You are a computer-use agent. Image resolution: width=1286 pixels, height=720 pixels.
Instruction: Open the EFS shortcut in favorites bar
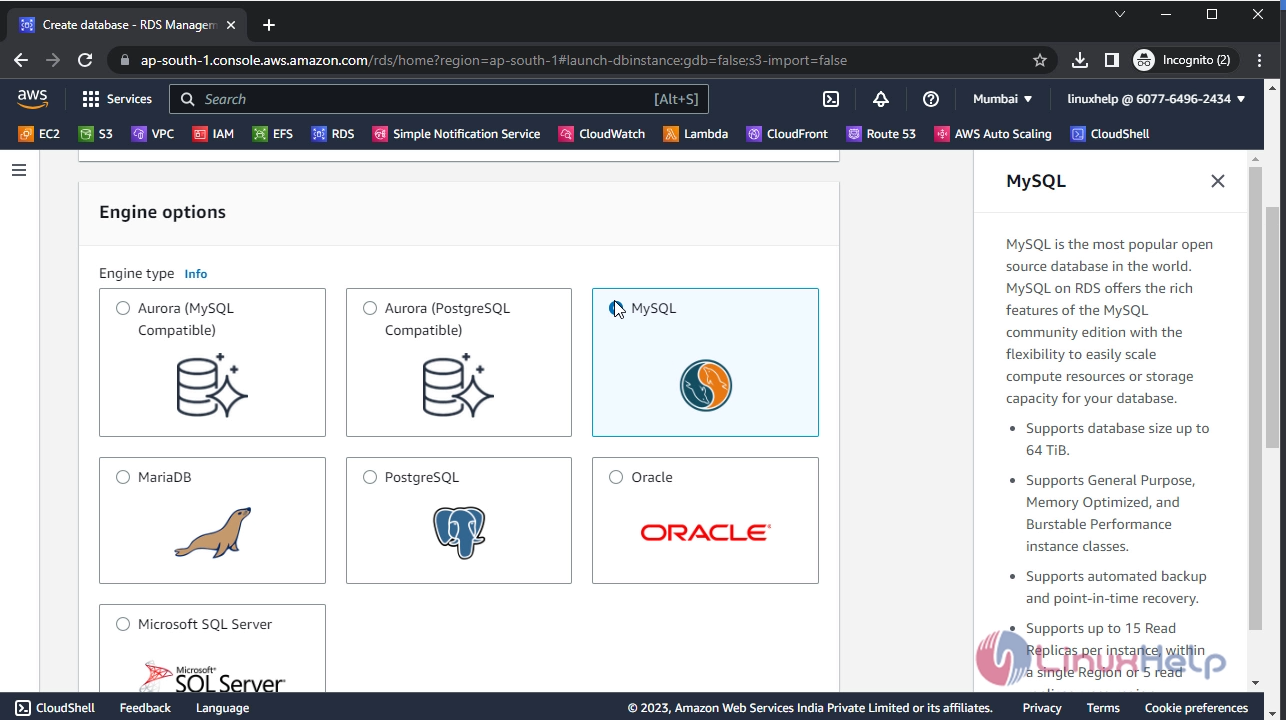[273, 134]
